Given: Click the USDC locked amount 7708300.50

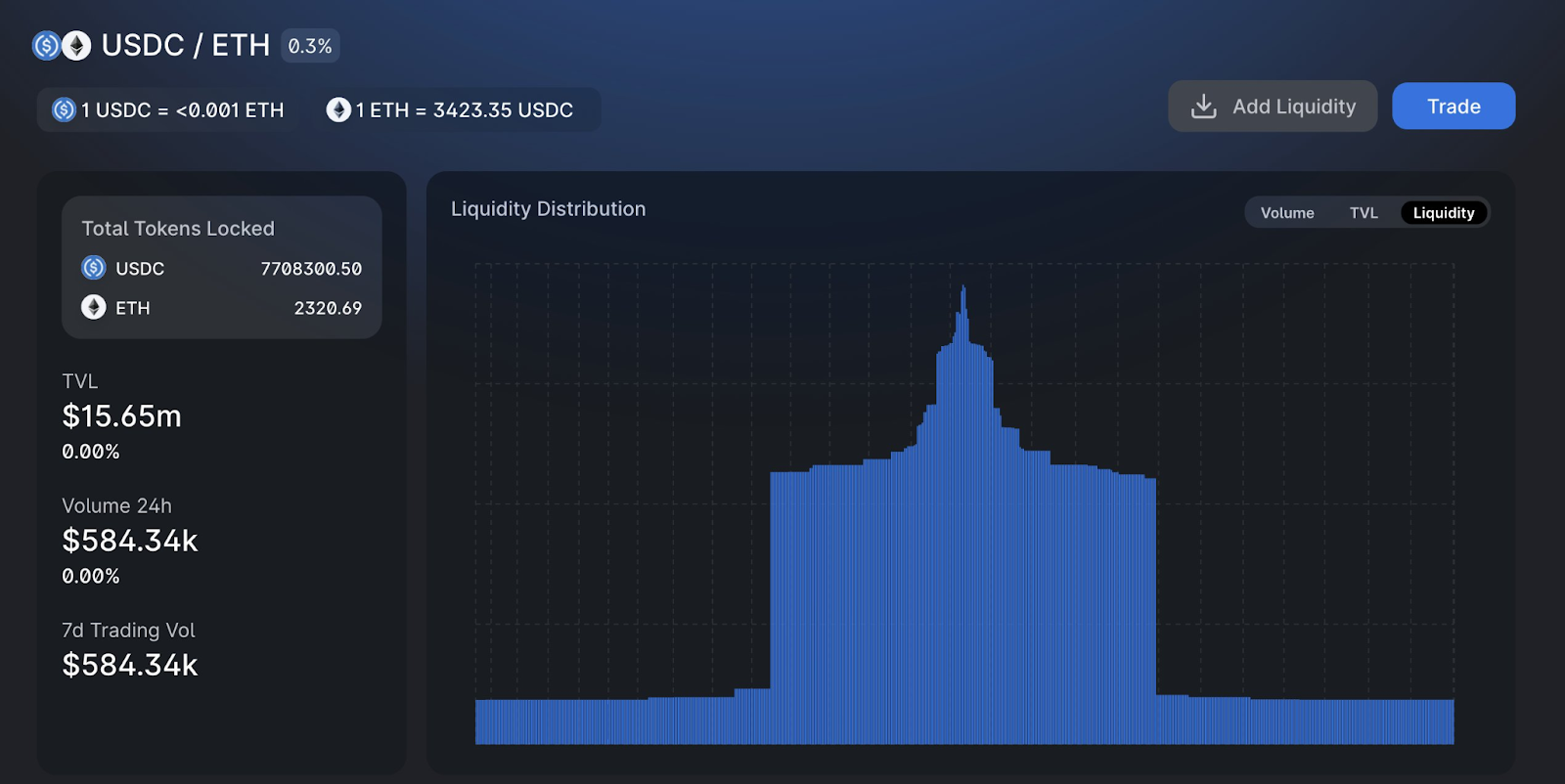Looking at the screenshot, I should 311,269.
